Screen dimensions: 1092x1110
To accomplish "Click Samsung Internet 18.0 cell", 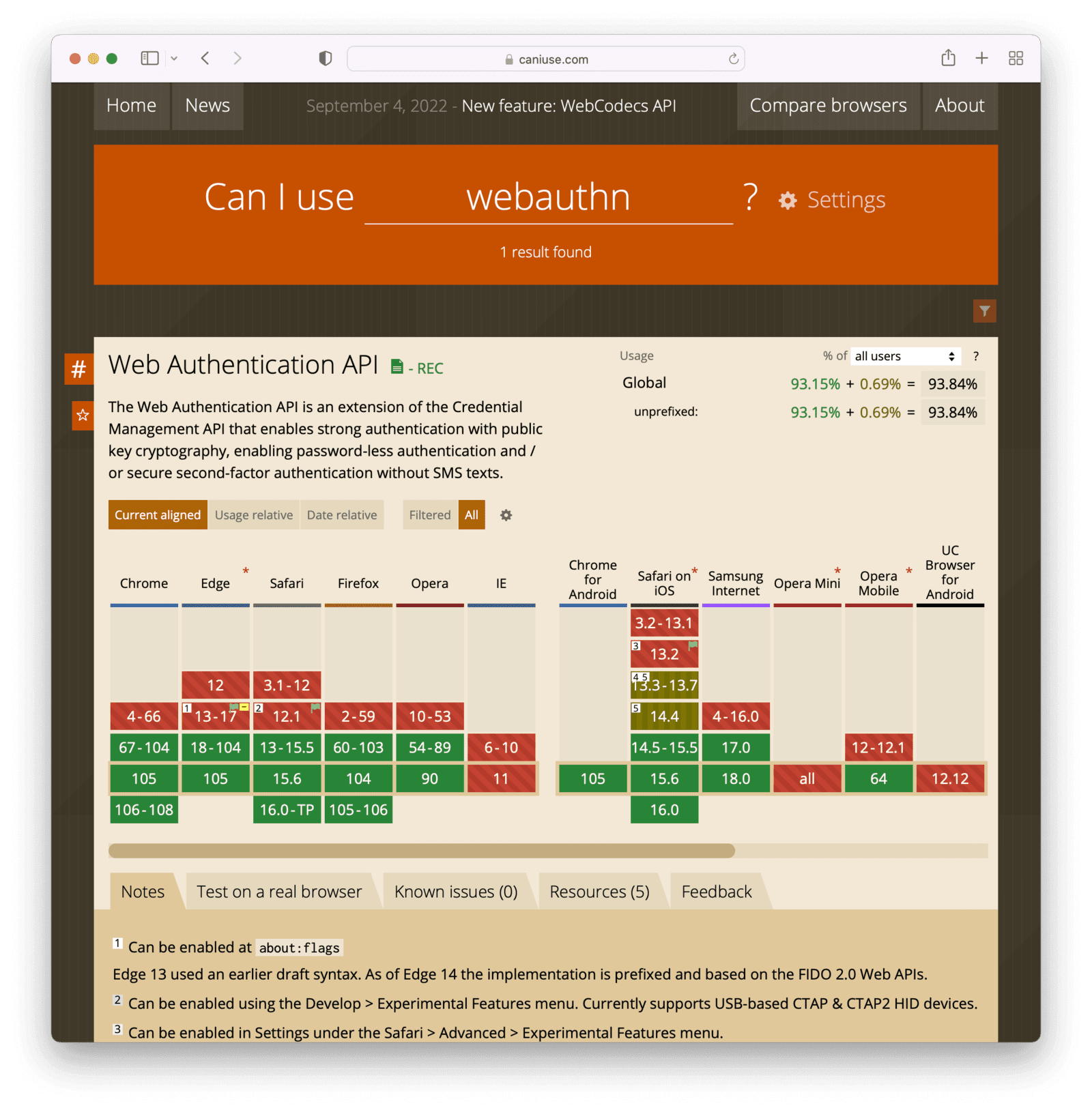I will [x=736, y=778].
